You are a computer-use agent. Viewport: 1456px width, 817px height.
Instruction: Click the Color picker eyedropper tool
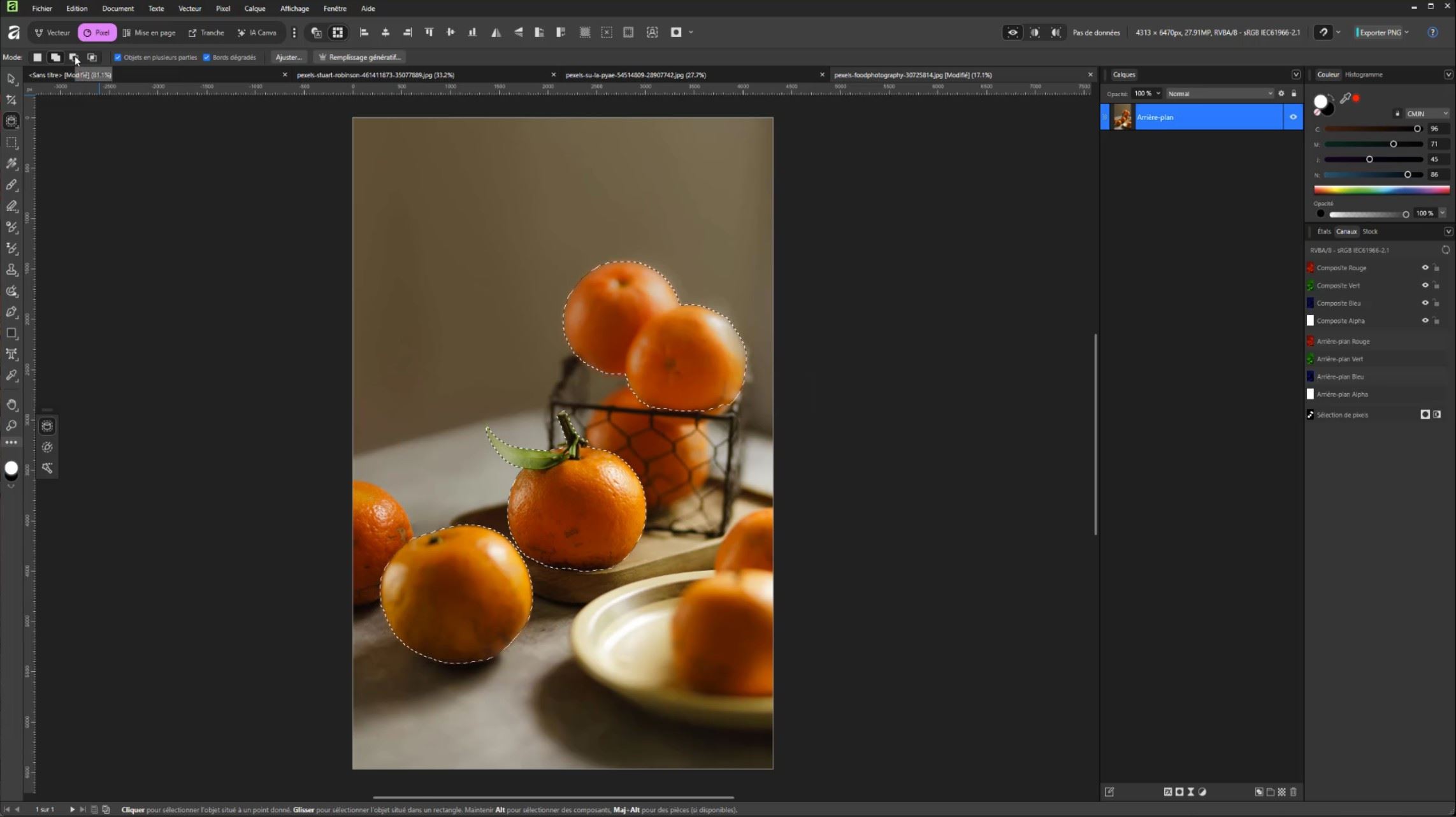point(11,376)
